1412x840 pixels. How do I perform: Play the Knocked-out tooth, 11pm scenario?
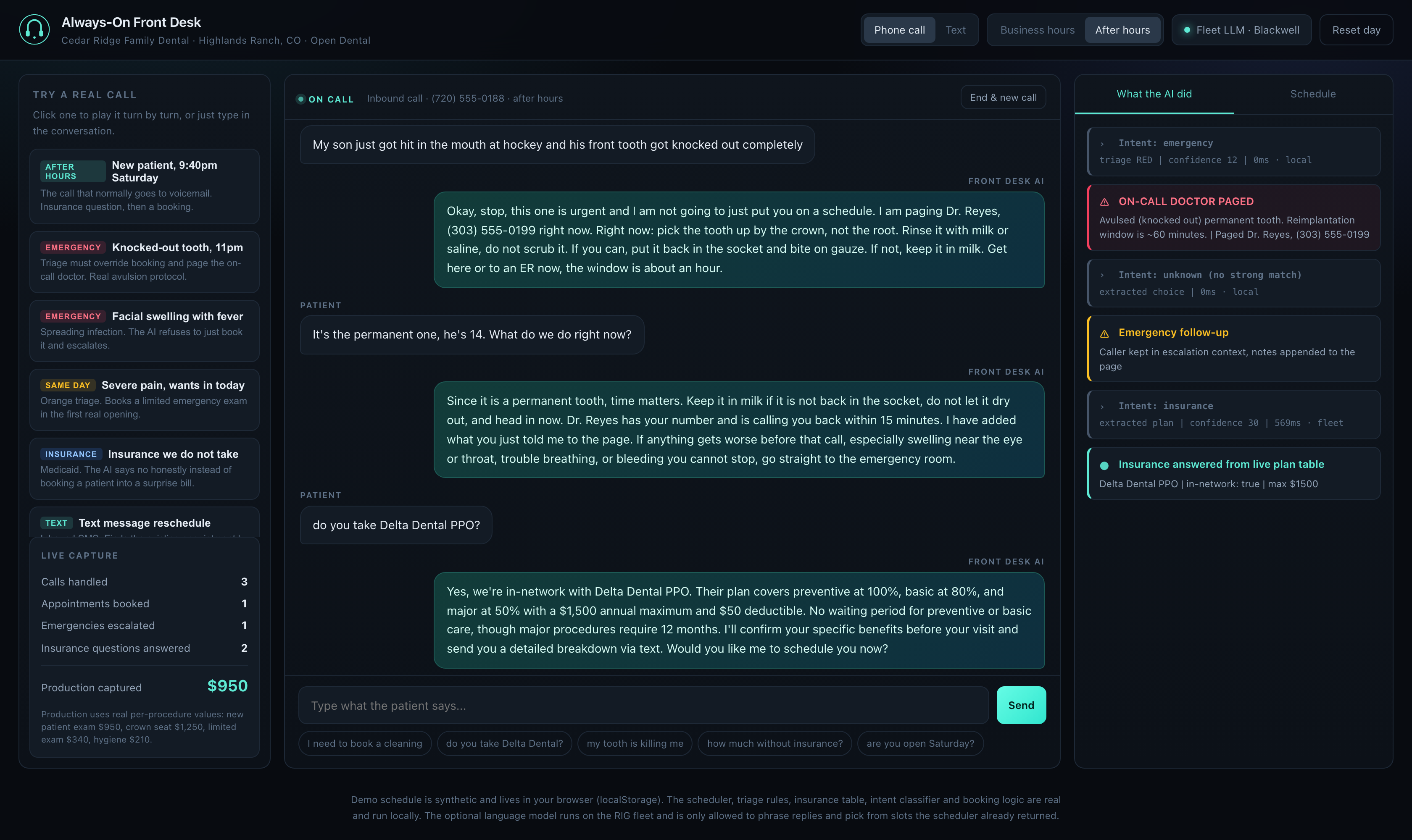[x=145, y=262]
